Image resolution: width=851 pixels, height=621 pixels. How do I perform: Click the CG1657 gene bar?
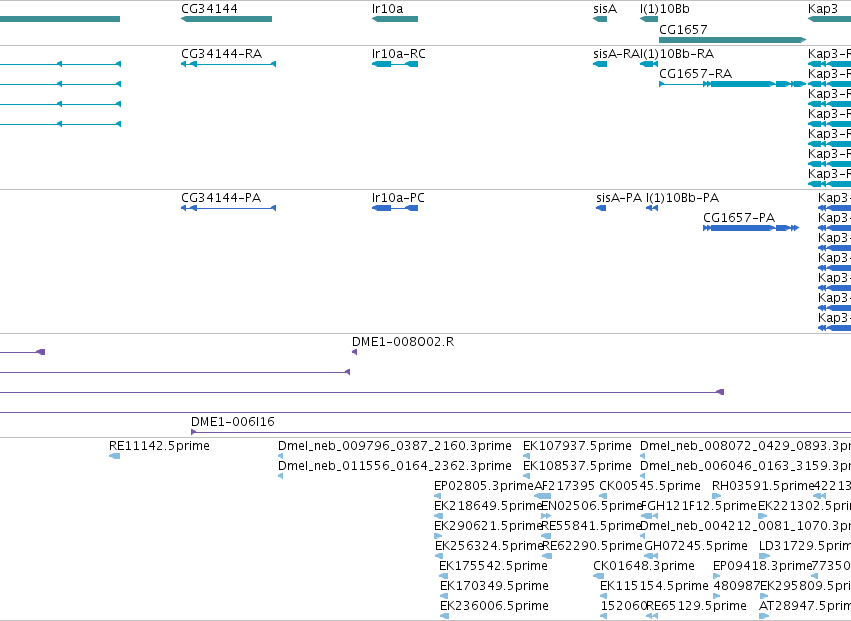point(733,40)
